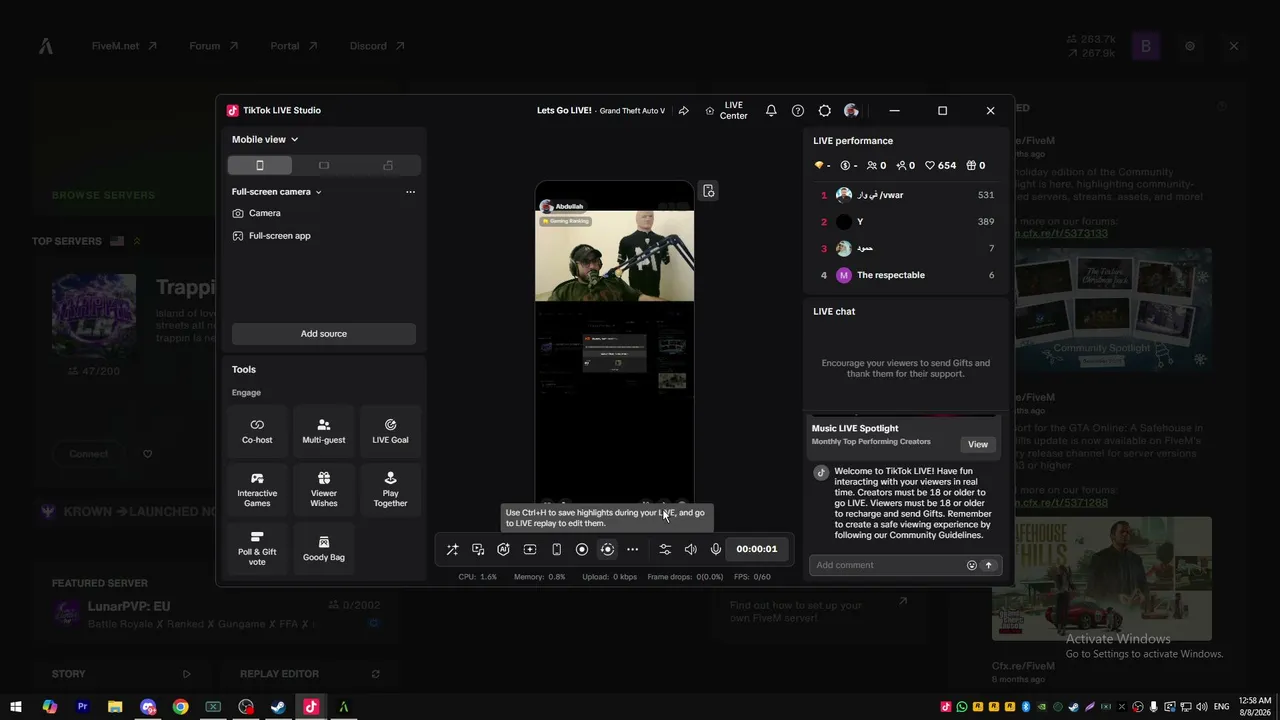Click the Add source button
This screenshot has width=1280, height=720.
pos(324,334)
